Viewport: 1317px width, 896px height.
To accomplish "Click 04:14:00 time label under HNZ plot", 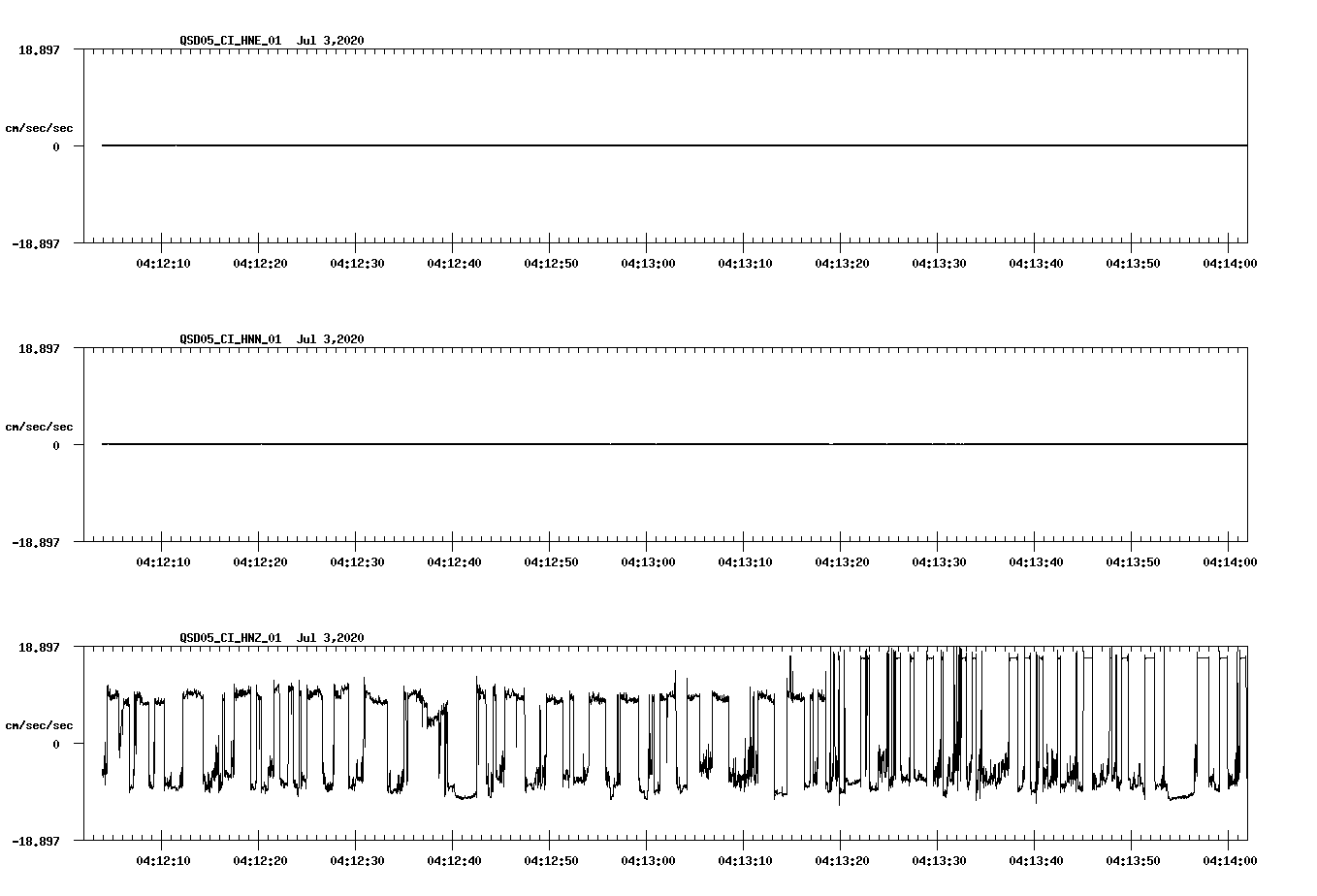I will (x=1230, y=861).
